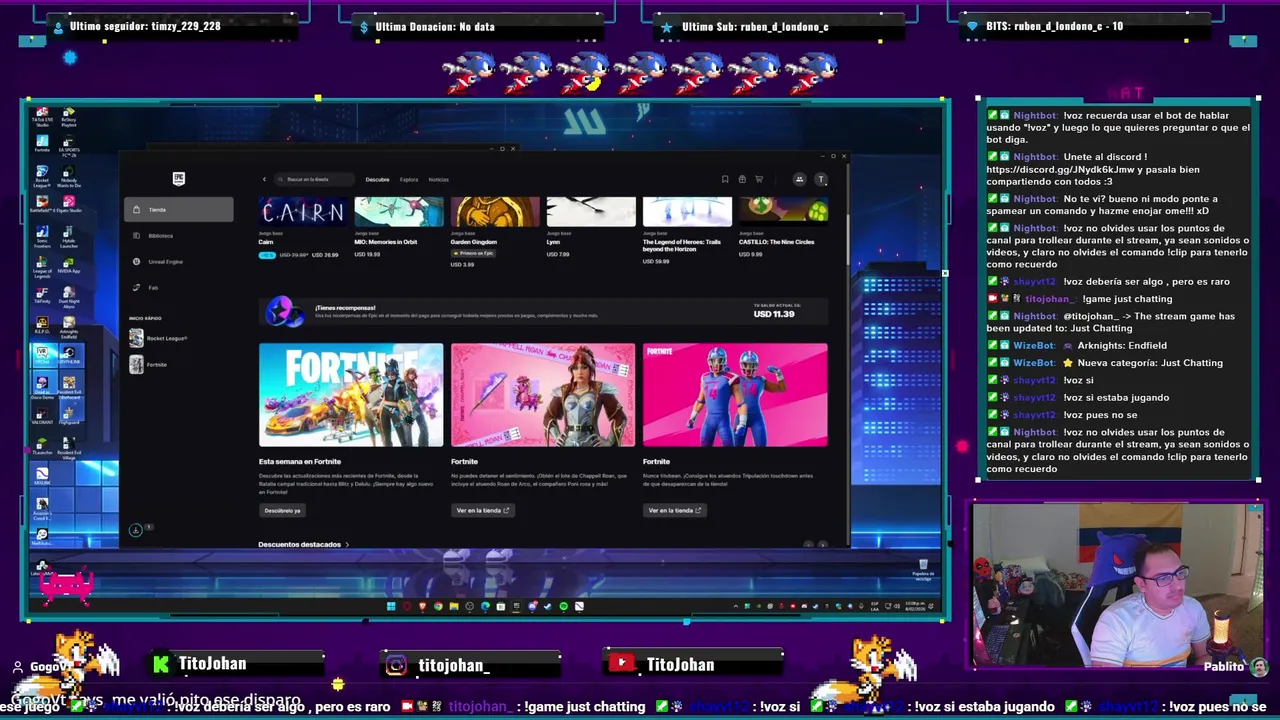
Task: Click the USD 11.39 balance amount
Action: [x=774, y=314]
